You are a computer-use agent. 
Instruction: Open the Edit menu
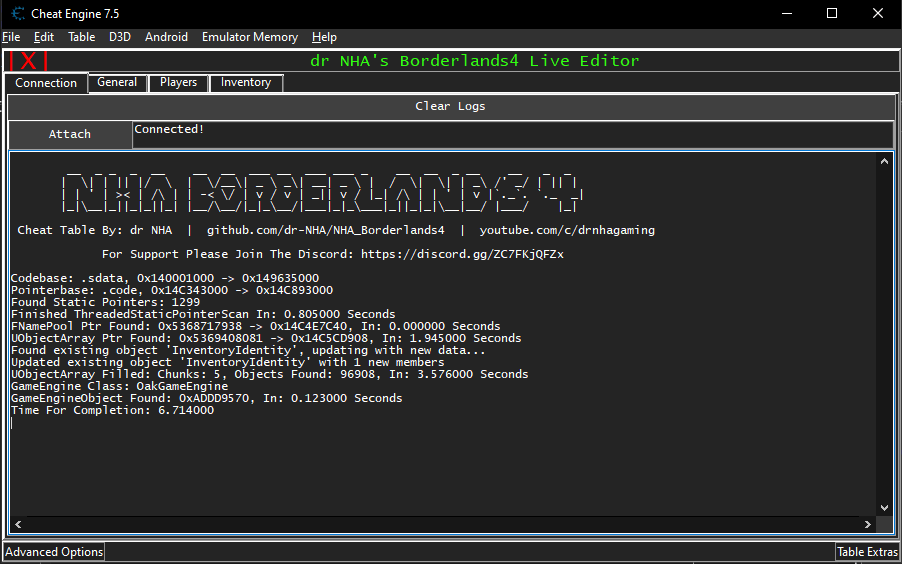tap(44, 37)
